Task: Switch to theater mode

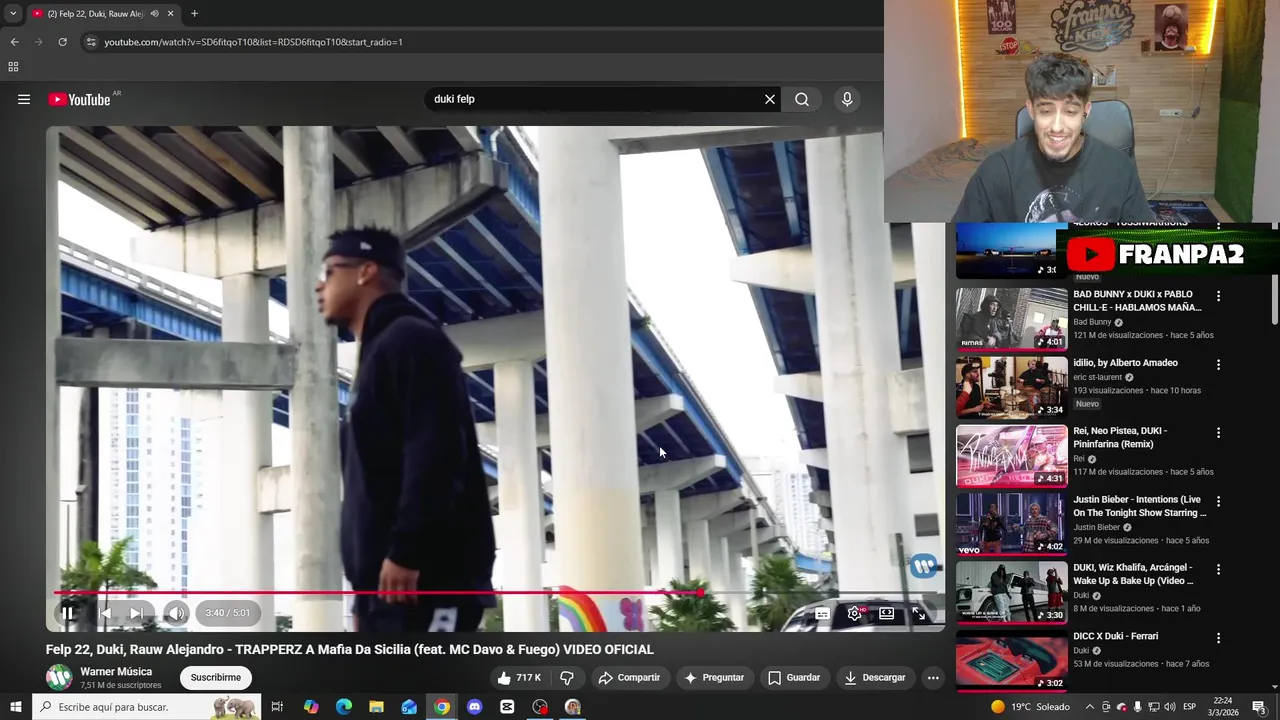Action: point(886,614)
